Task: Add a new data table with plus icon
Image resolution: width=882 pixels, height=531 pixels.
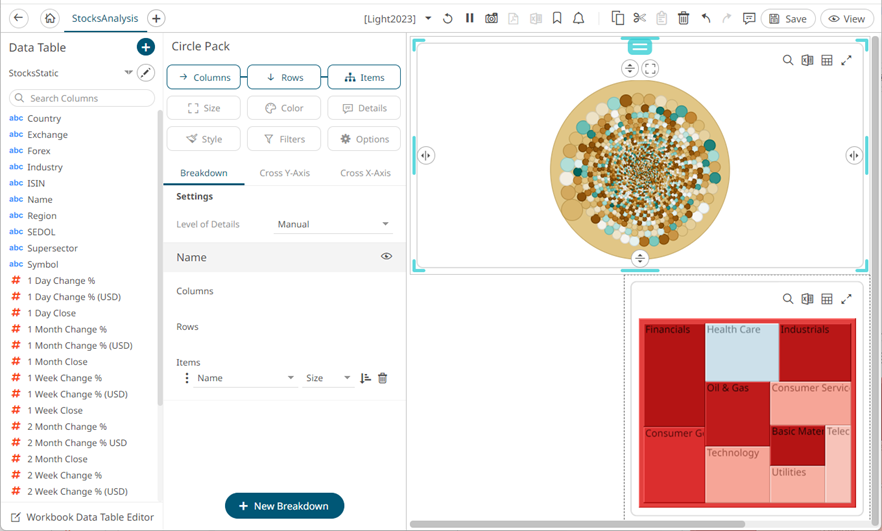Action: click(x=146, y=47)
